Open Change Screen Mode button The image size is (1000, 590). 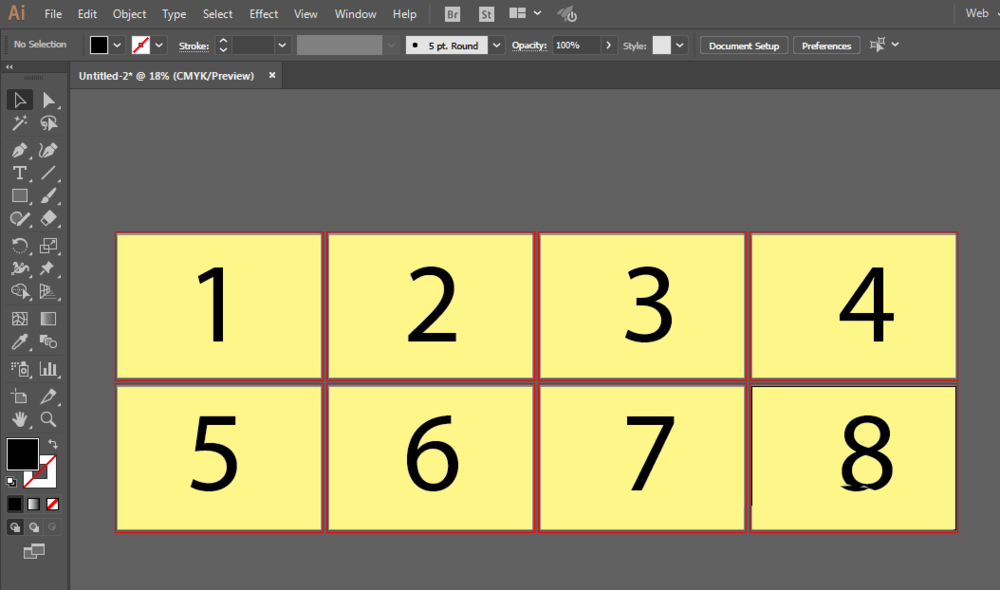coord(34,551)
